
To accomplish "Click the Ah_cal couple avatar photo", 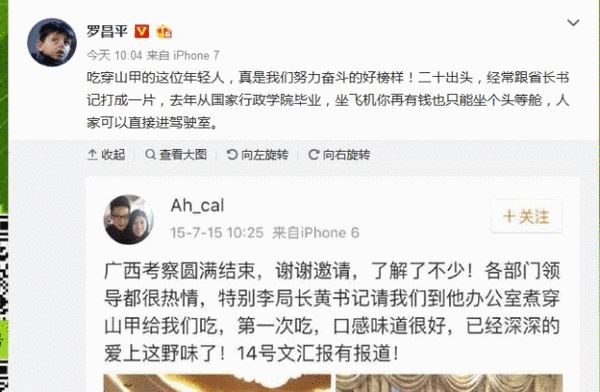I will click(x=129, y=219).
